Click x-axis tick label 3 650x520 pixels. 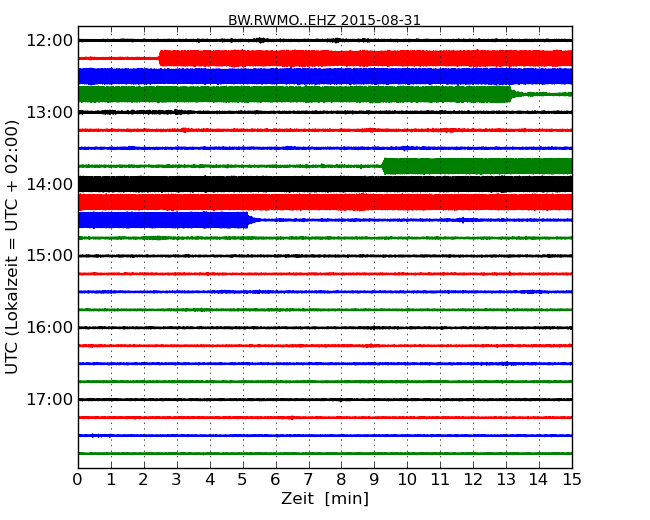pyautogui.click(x=177, y=480)
